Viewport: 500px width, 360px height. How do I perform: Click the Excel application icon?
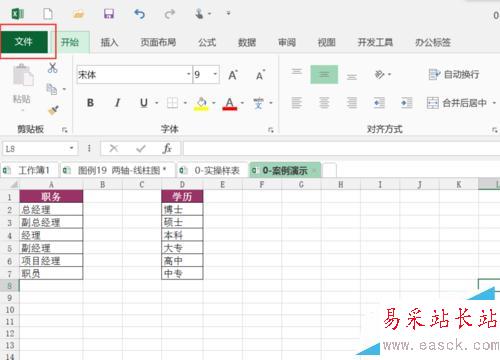click(17, 14)
